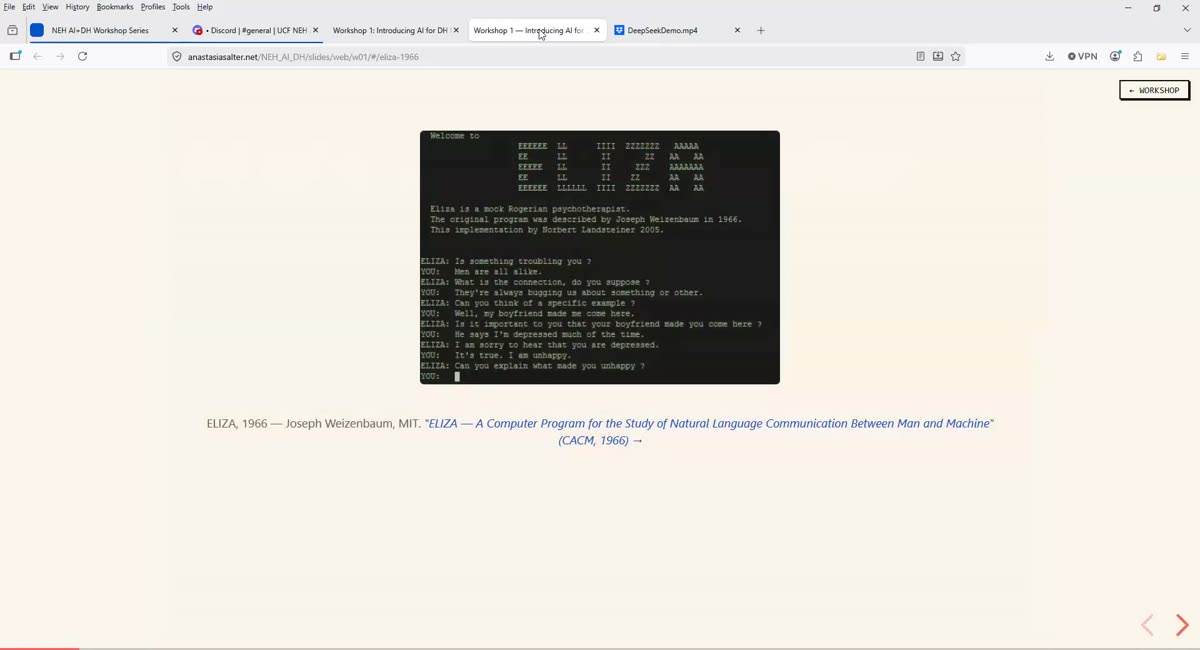Open the Tools menu

181,7
